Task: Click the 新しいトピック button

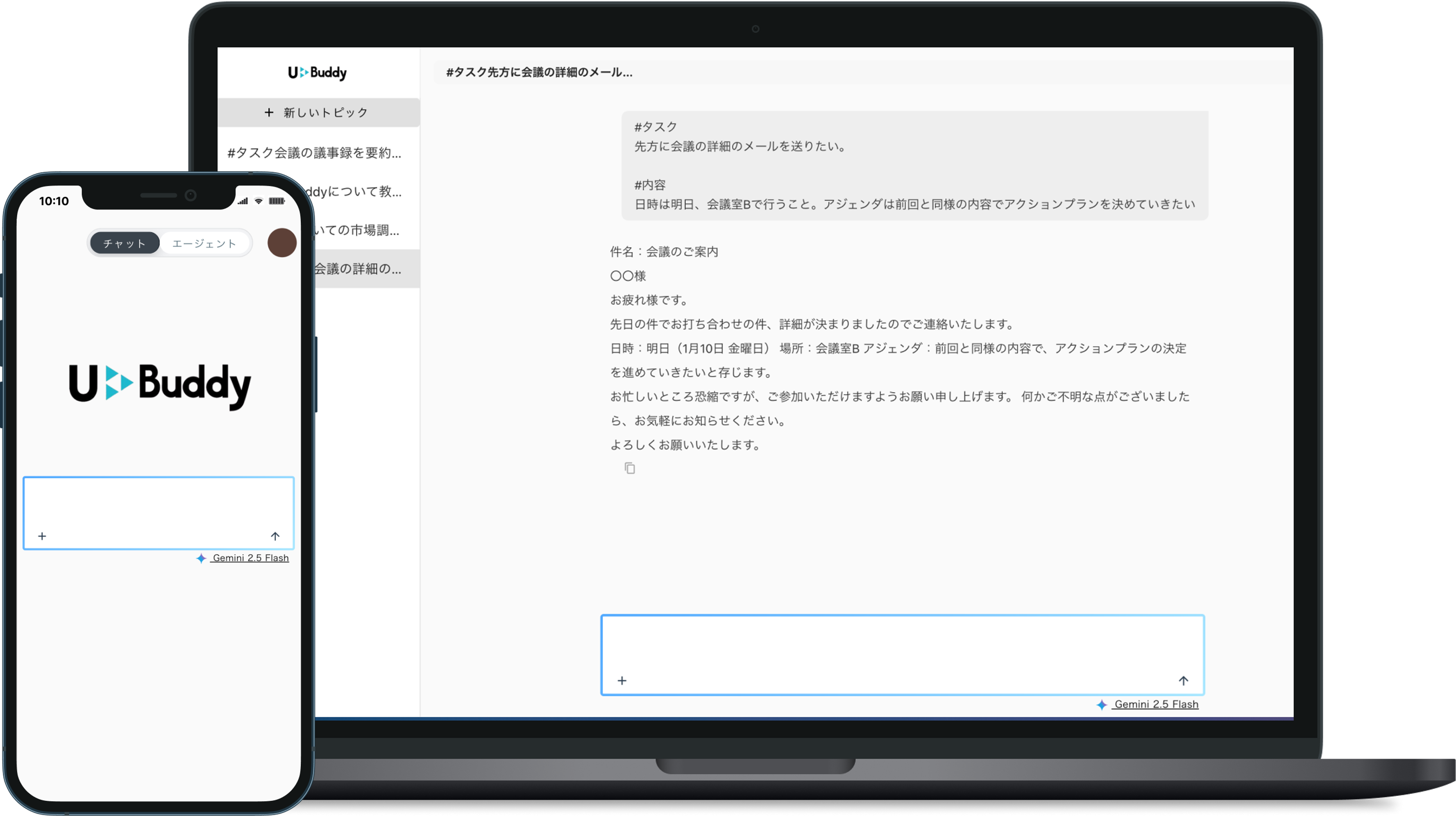Action: coord(317,113)
